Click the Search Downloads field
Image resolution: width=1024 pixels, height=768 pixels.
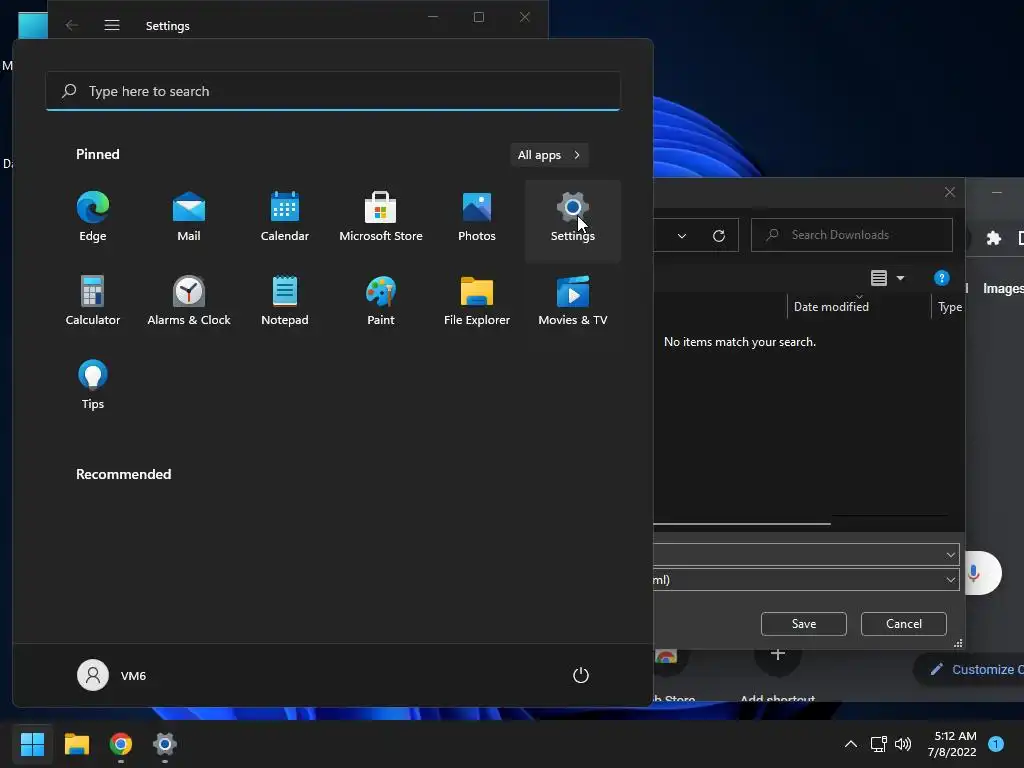click(852, 235)
